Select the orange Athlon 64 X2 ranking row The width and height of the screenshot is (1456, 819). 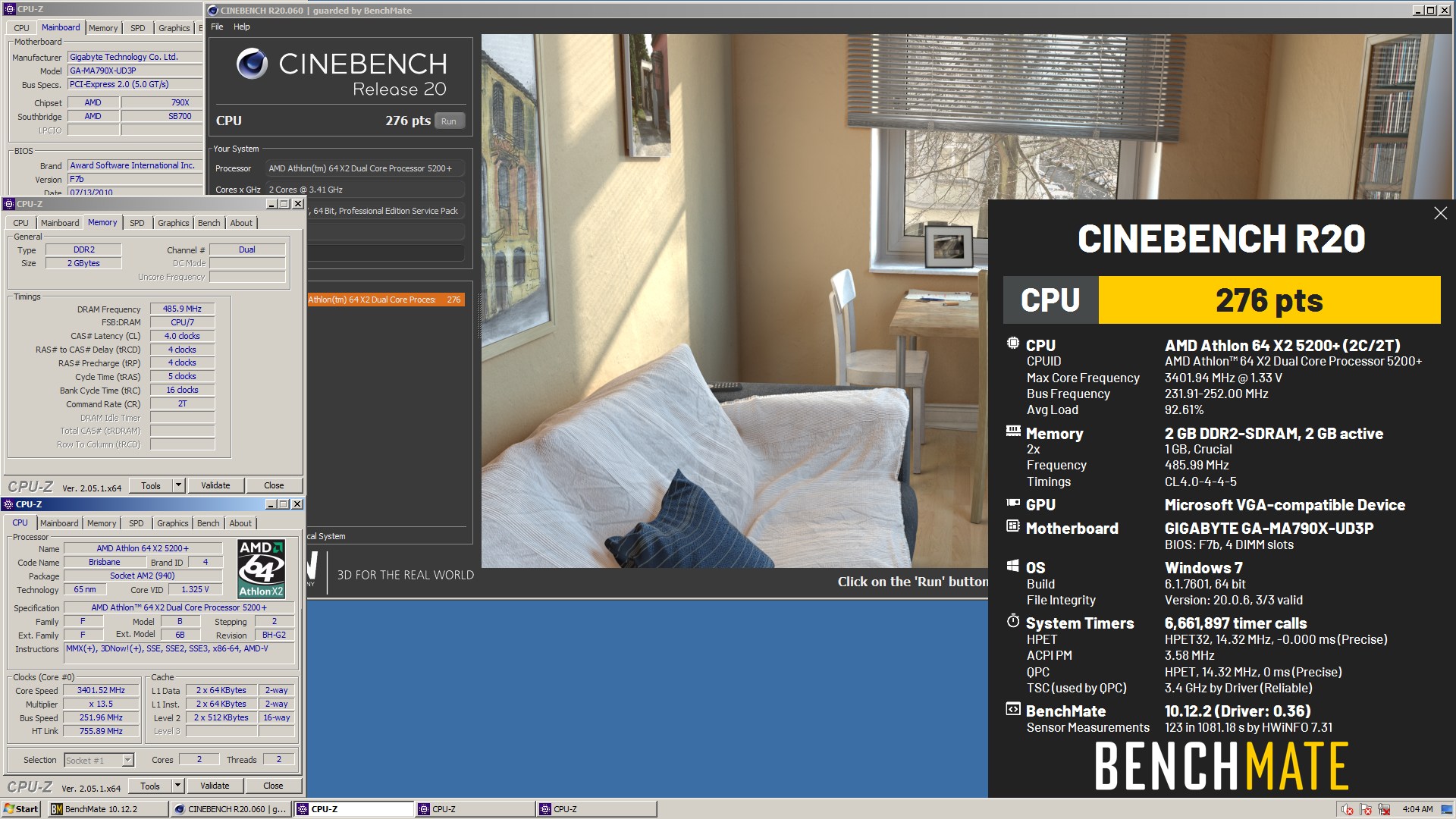[x=386, y=300]
